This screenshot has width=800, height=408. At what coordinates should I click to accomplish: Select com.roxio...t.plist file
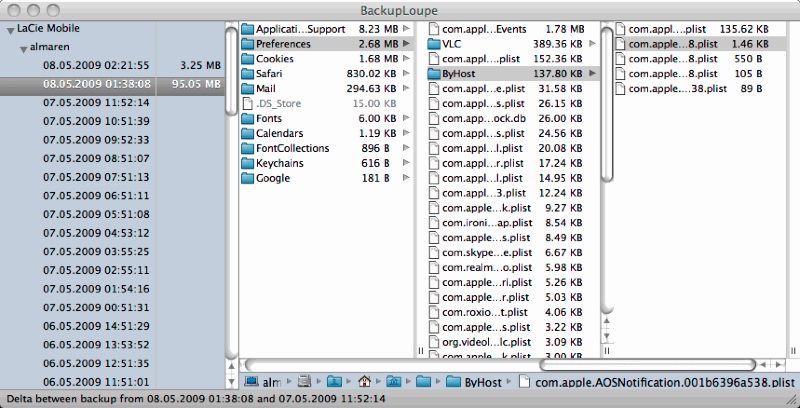[x=484, y=312]
